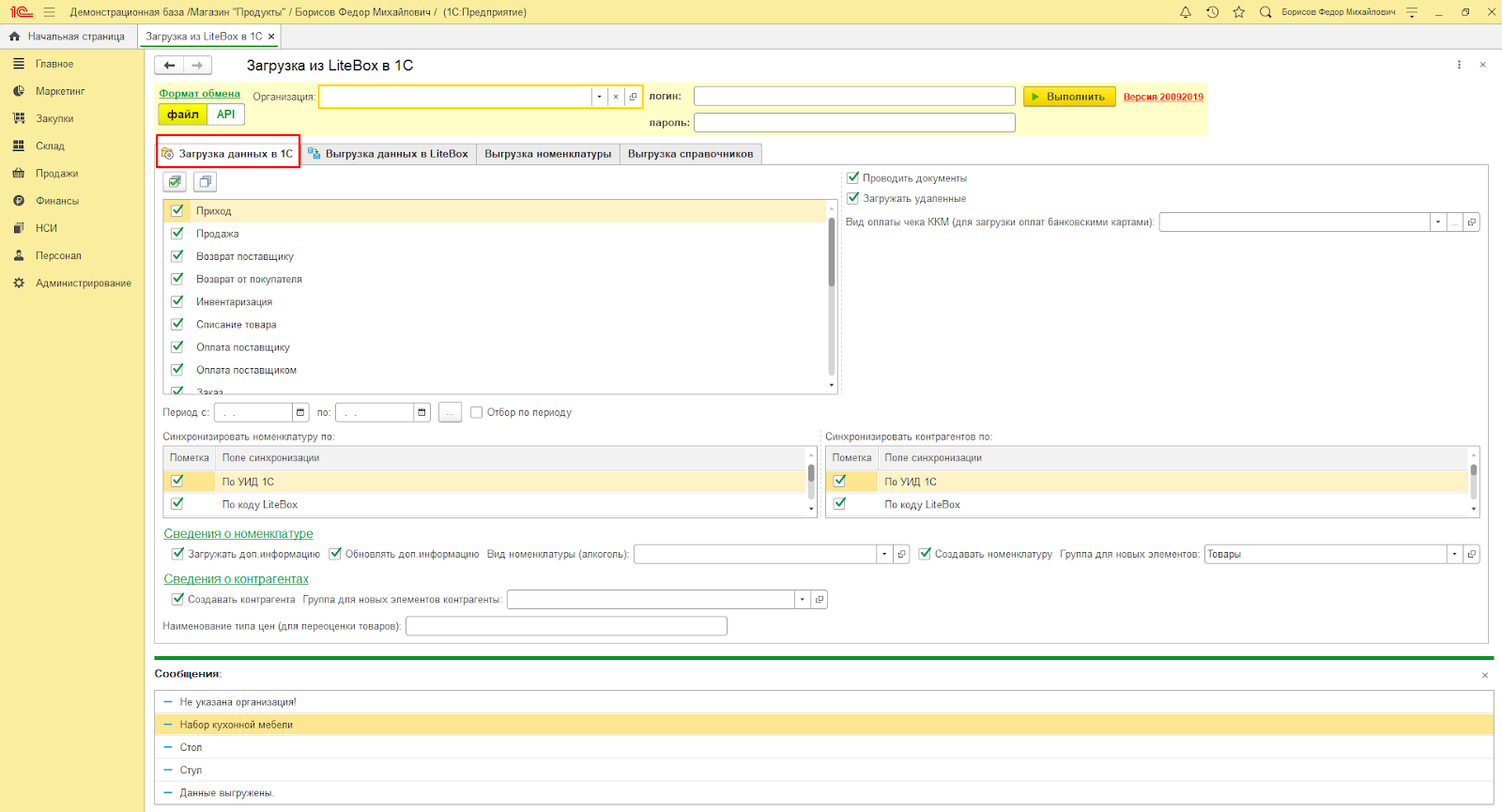This screenshot has width=1502, height=812.
Task: Click the логин input field
Action: (854, 97)
